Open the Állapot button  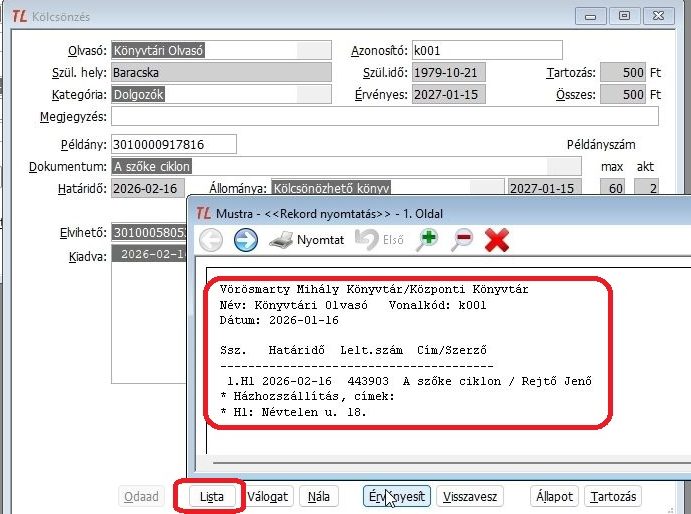[x=553, y=496]
